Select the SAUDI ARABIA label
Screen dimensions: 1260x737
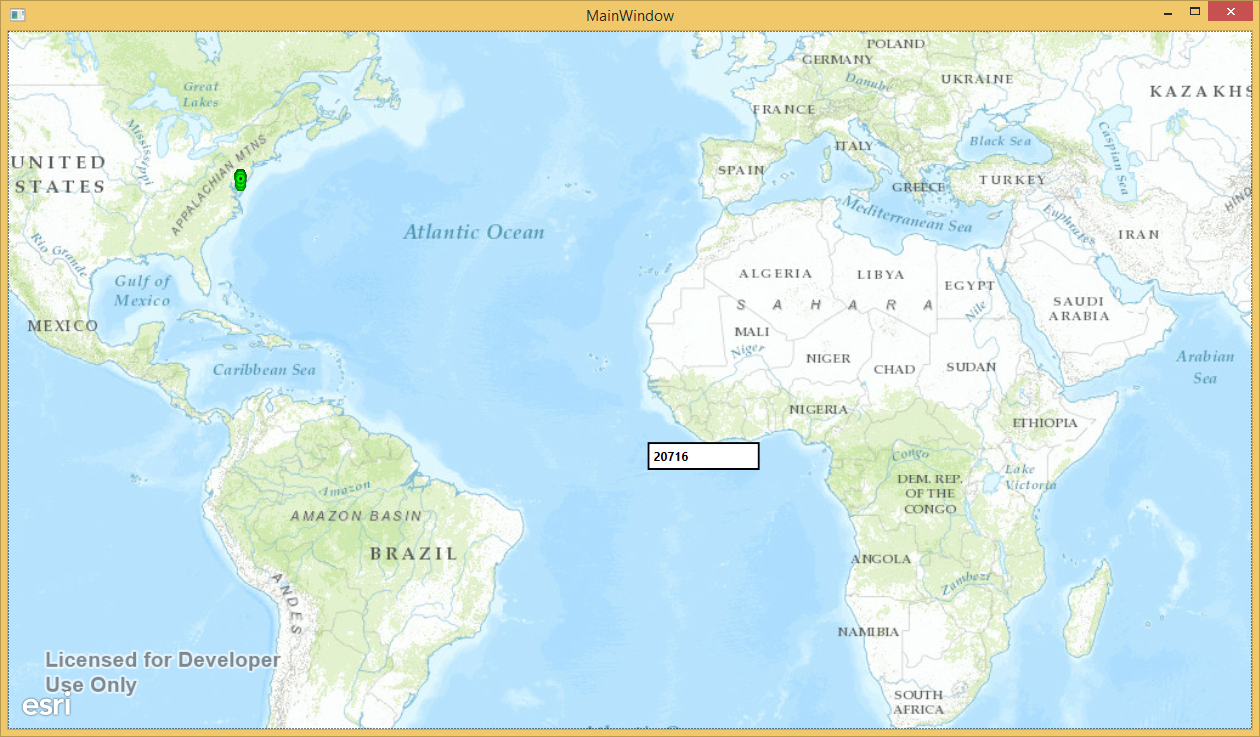tap(1078, 308)
